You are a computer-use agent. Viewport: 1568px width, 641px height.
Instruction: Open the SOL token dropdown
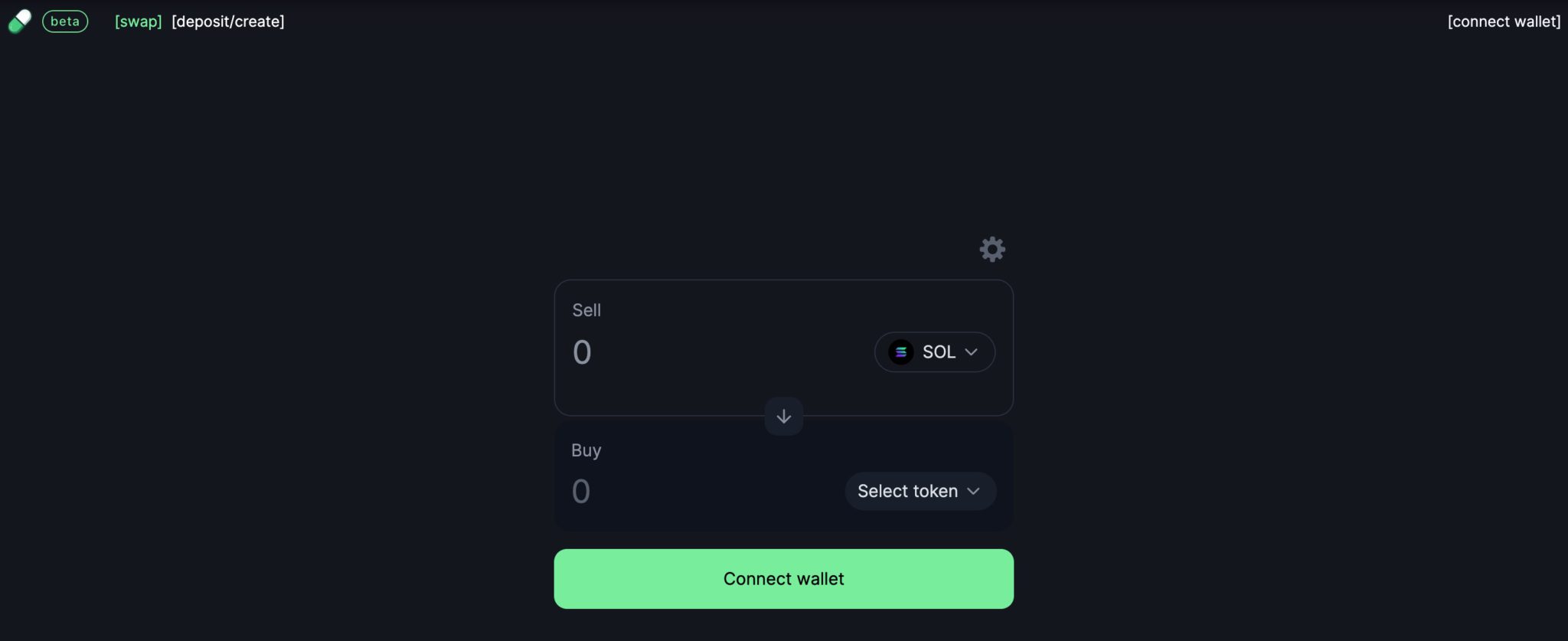934,352
